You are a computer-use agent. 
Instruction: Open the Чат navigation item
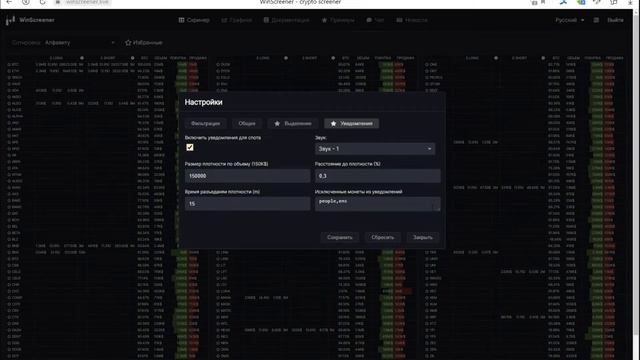click(375, 20)
